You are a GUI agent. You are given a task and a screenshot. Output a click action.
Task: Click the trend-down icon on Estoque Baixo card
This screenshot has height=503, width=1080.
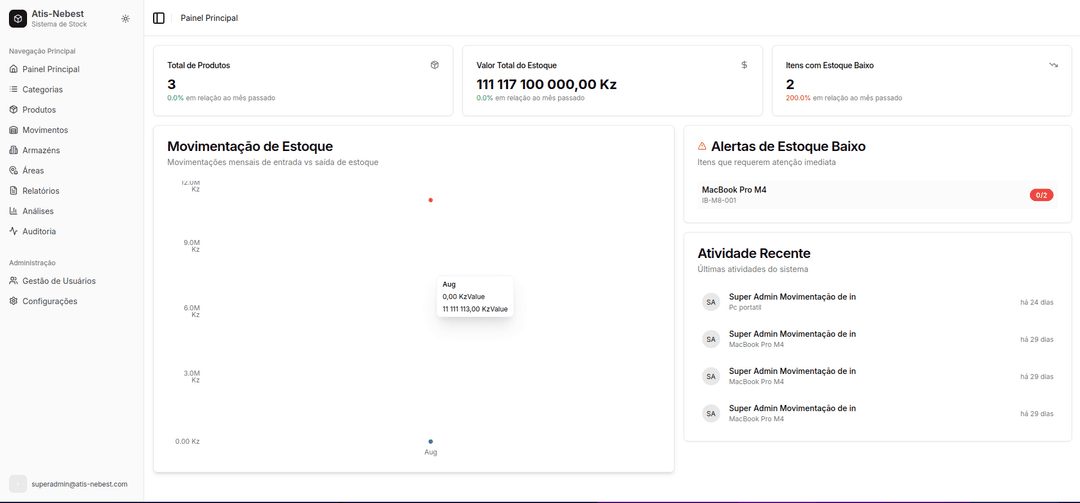[1053, 65]
